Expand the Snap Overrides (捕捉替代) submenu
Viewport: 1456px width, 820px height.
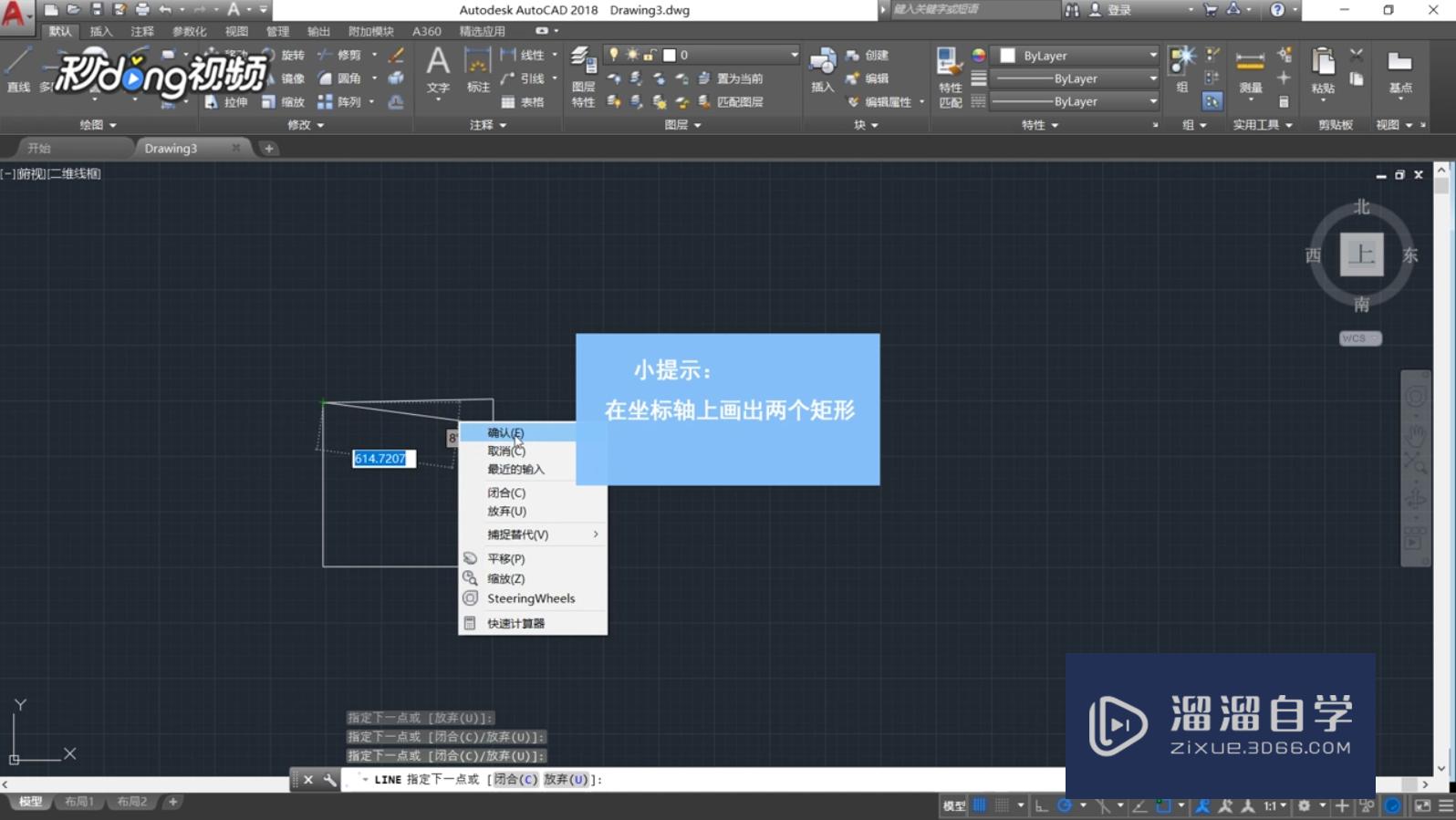pyautogui.click(x=533, y=535)
